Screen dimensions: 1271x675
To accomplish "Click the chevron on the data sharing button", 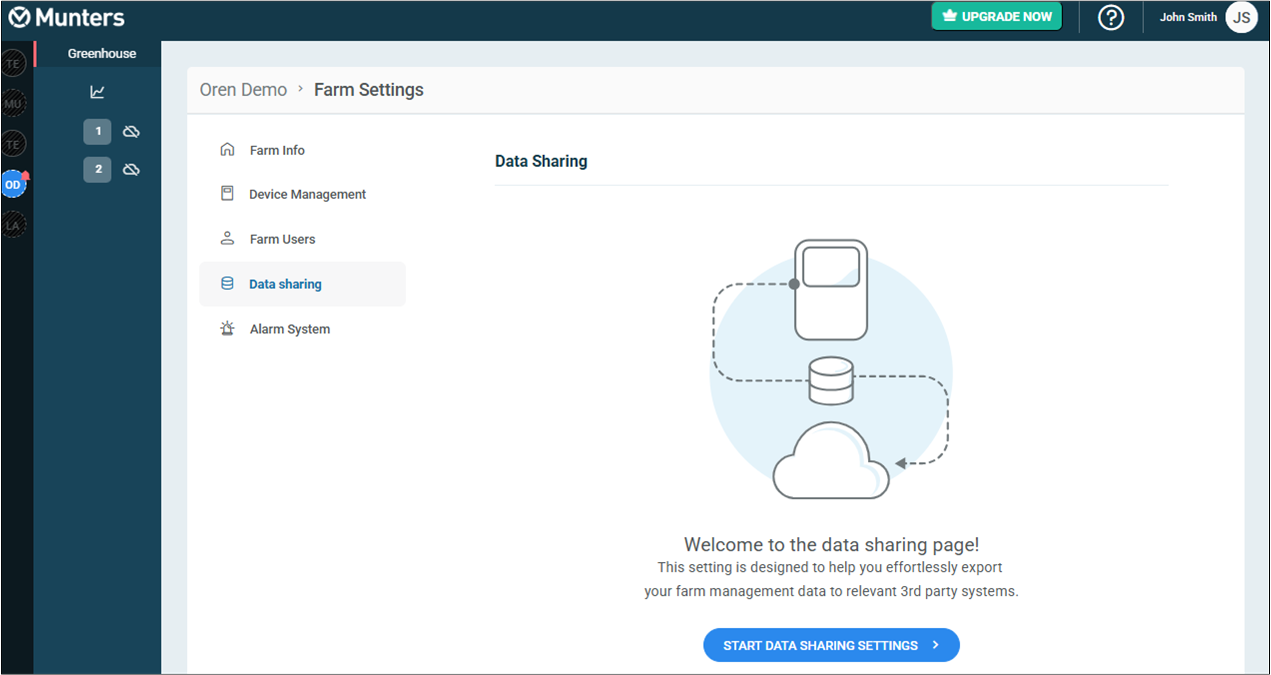I will (938, 645).
